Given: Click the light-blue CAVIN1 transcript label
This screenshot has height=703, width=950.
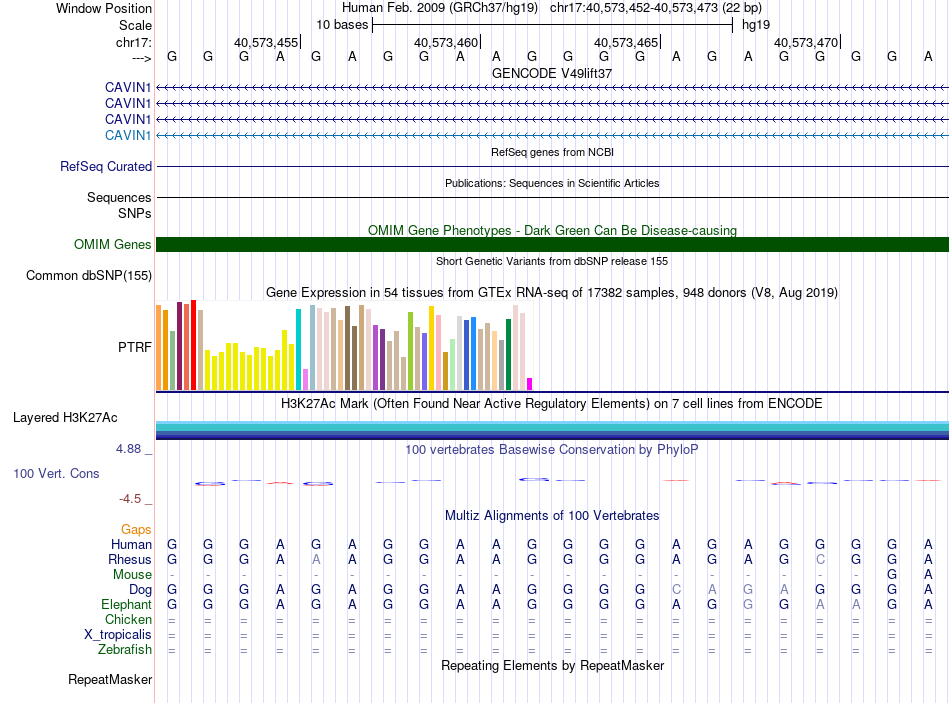Looking at the screenshot, I should (x=128, y=135).
